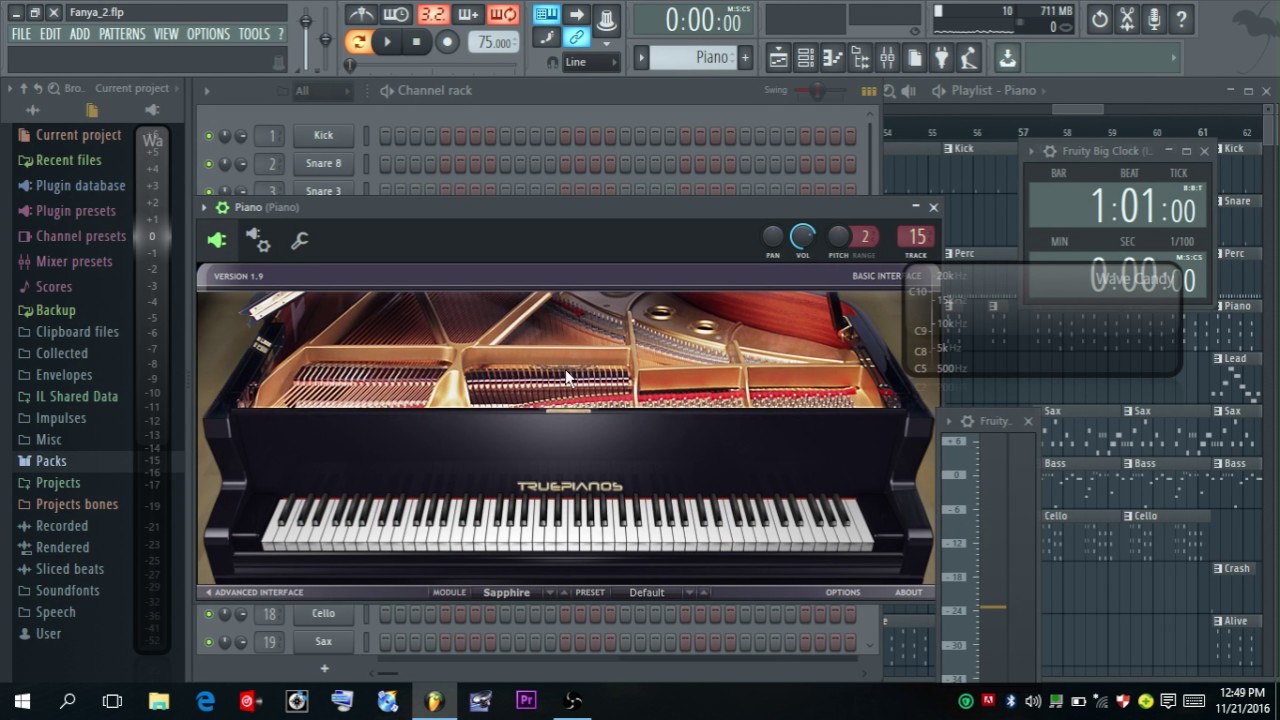Expand Channel rack menu arrow
Viewport: 1280px width, 720px height.
click(x=207, y=91)
